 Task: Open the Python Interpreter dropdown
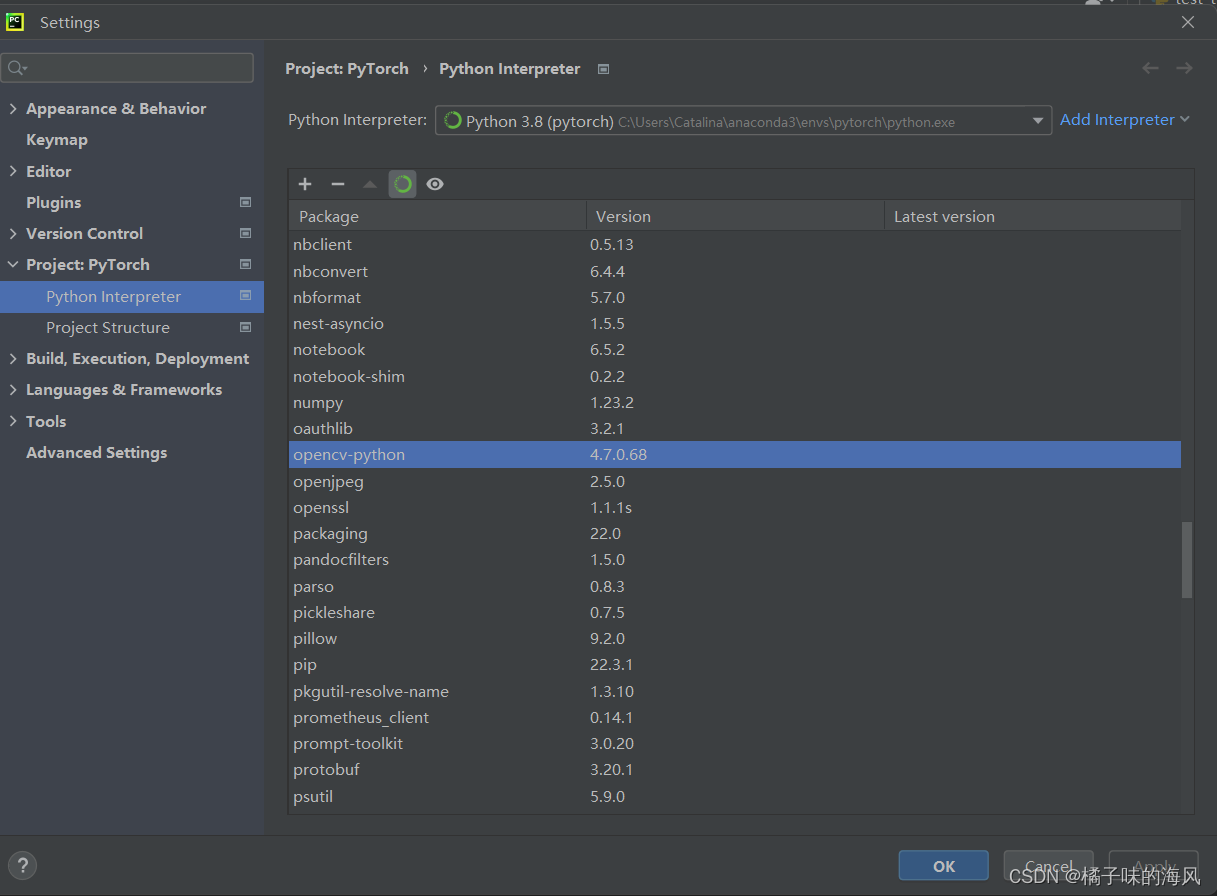pos(743,120)
